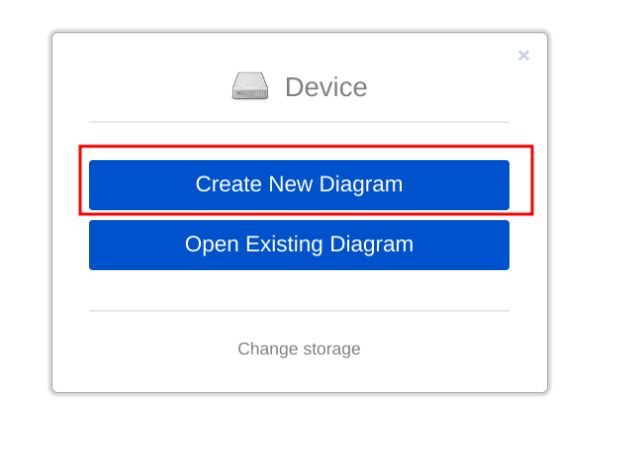Hit the small x at dialog corner
640x456 pixels.
(x=523, y=56)
